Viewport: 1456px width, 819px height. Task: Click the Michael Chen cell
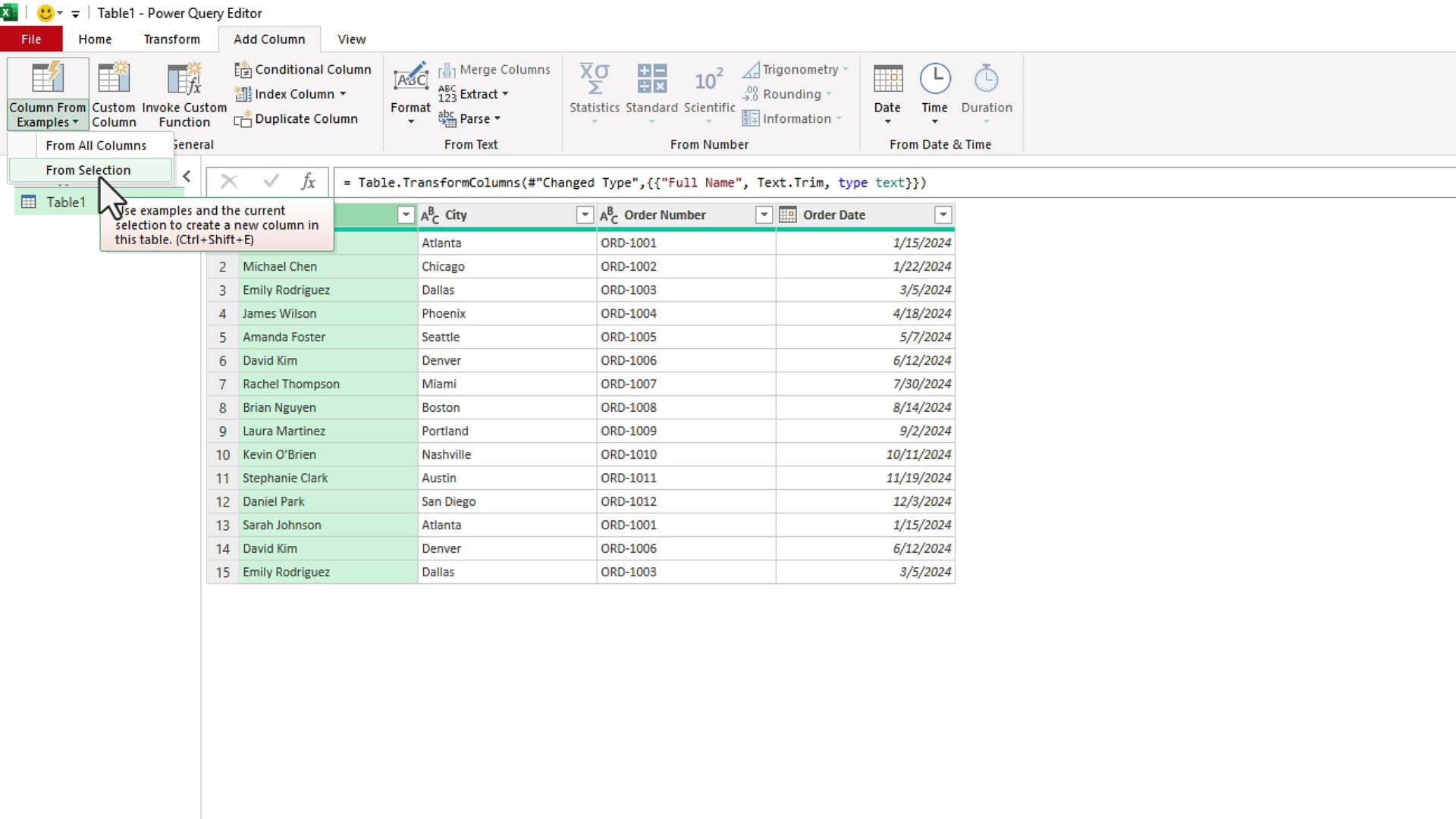pyautogui.click(x=328, y=267)
